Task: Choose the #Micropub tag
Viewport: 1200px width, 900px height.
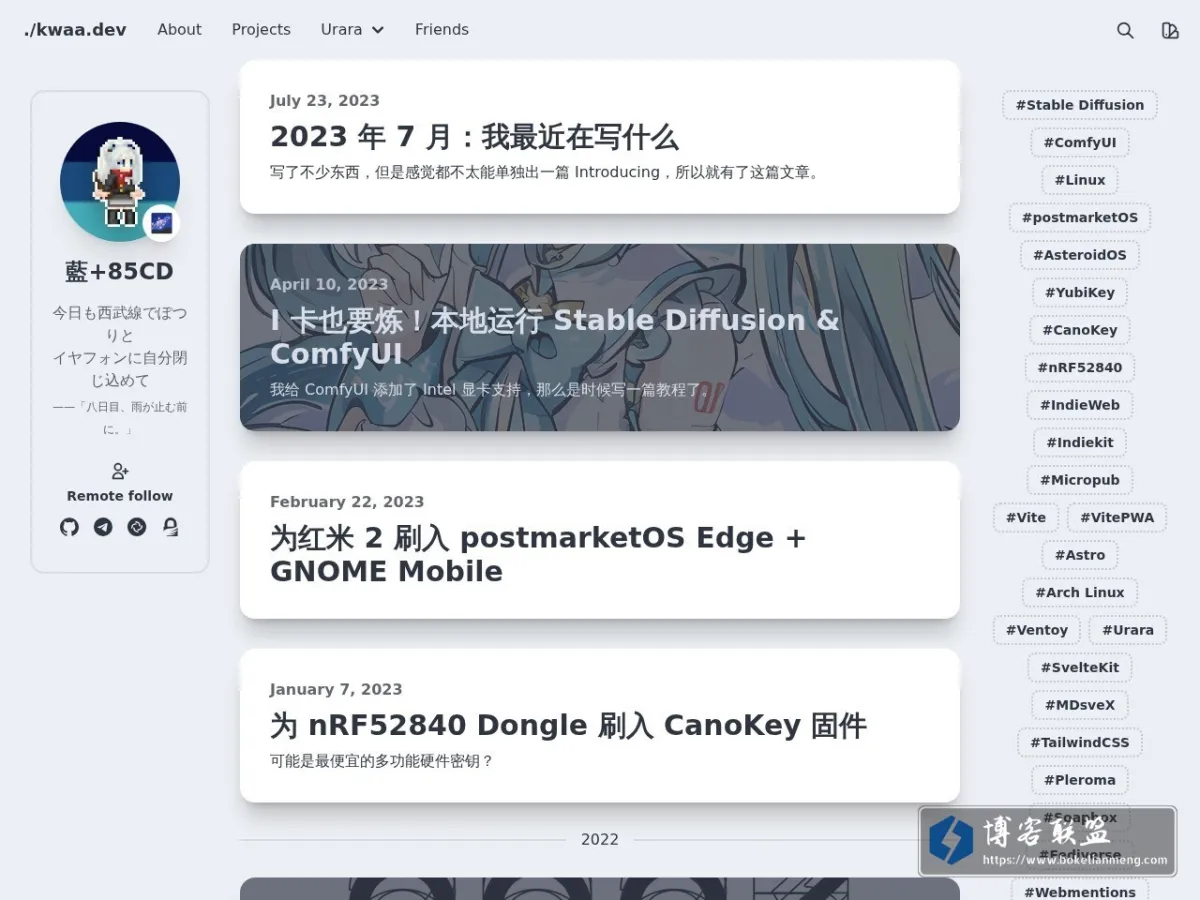Action: (1080, 480)
